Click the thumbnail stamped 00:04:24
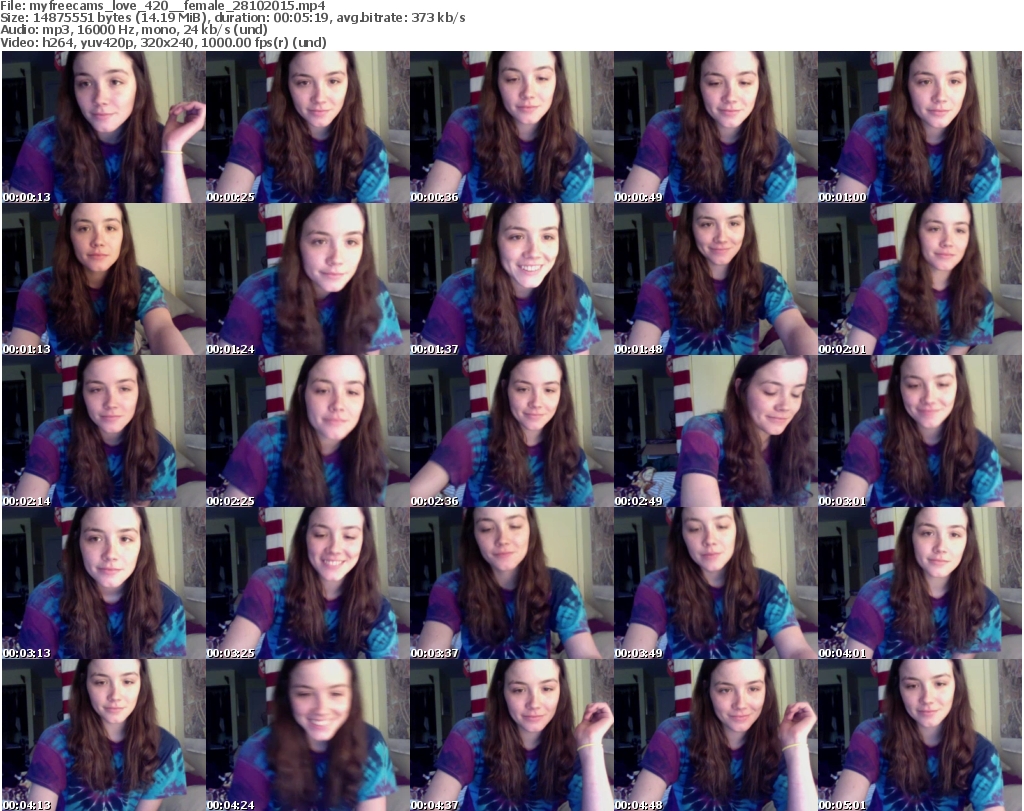This screenshot has width=1024, height=811. [308, 735]
